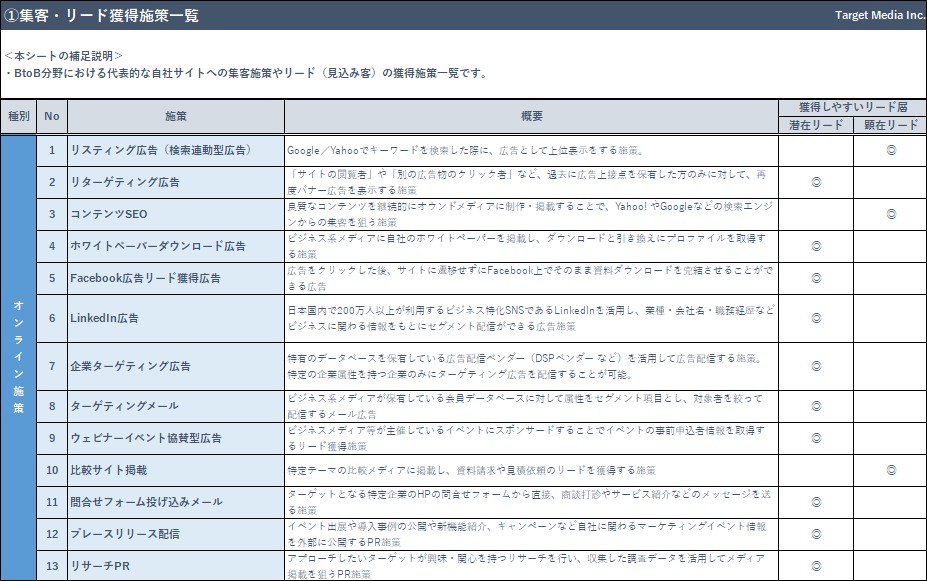Select the No cell '10'

(x=52, y=470)
